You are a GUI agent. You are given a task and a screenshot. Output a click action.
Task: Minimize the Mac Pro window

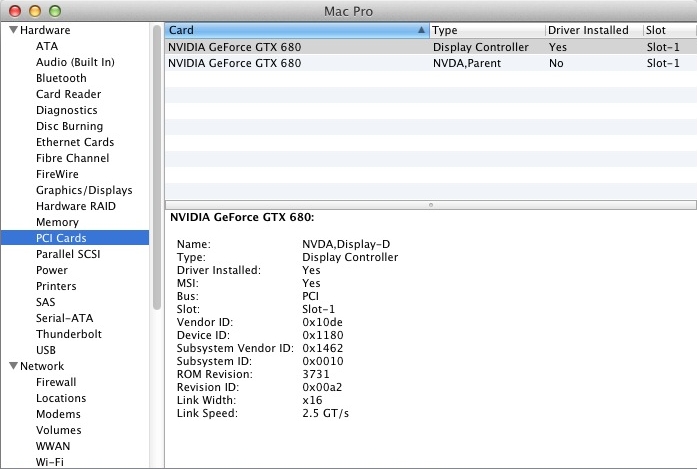35,11
